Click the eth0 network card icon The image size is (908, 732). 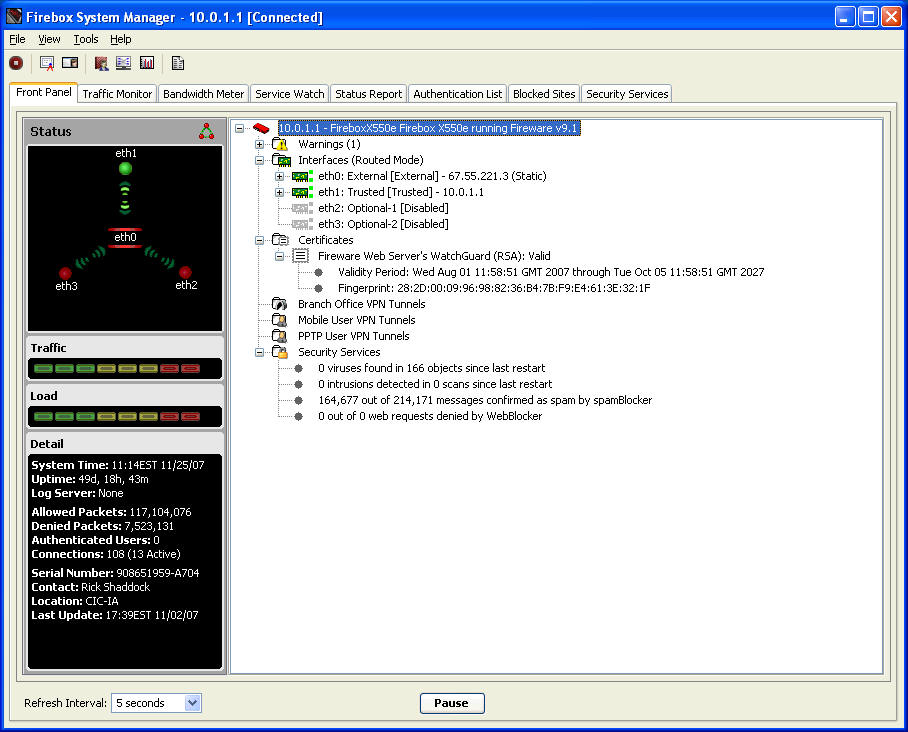point(302,176)
